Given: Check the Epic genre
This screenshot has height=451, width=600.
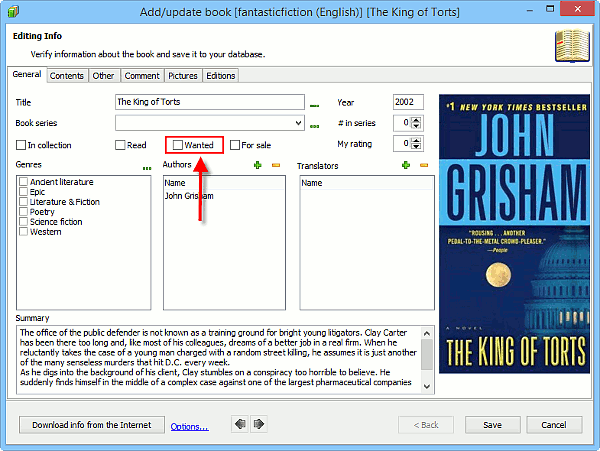Looking at the screenshot, I should (24, 192).
